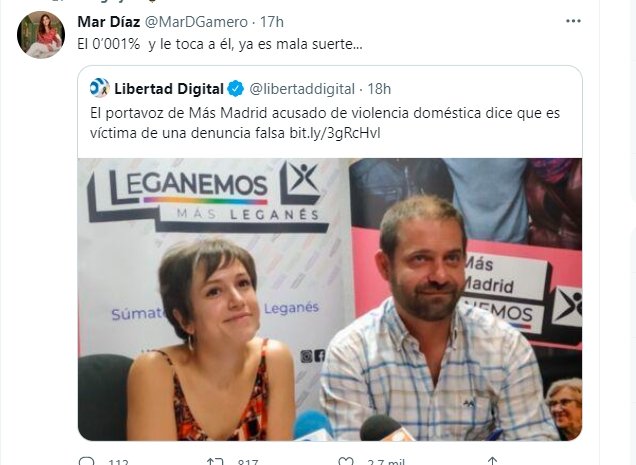Retweet using the retweet arrows icon
636x465 pixels.
(215, 461)
